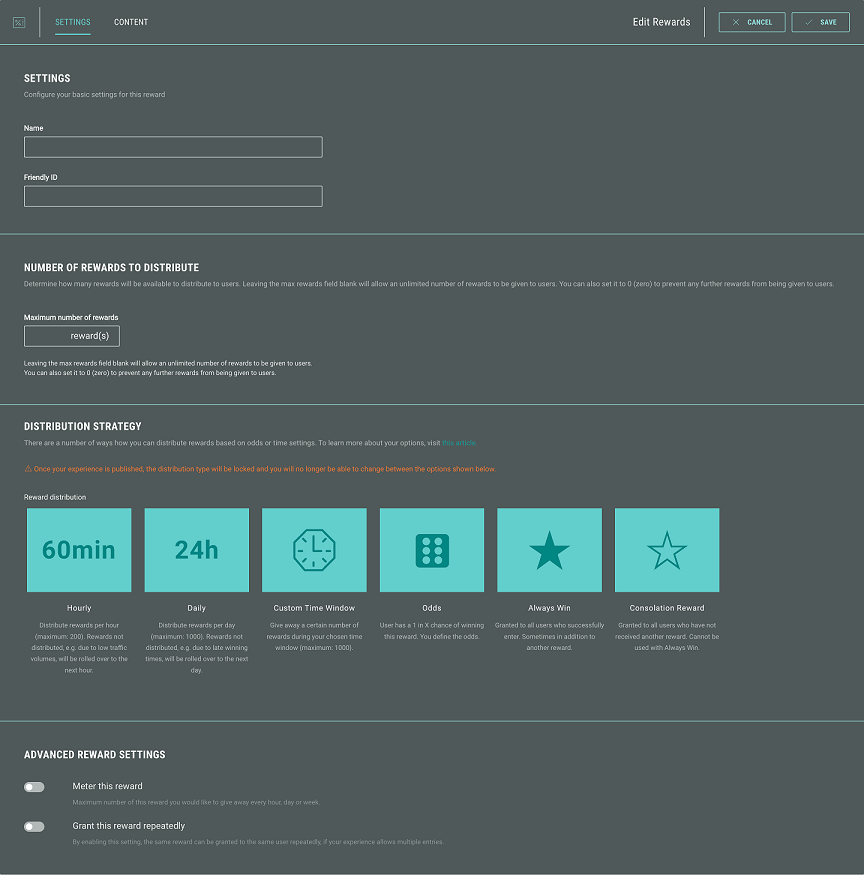Click the X icon on Cancel button

[736, 22]
